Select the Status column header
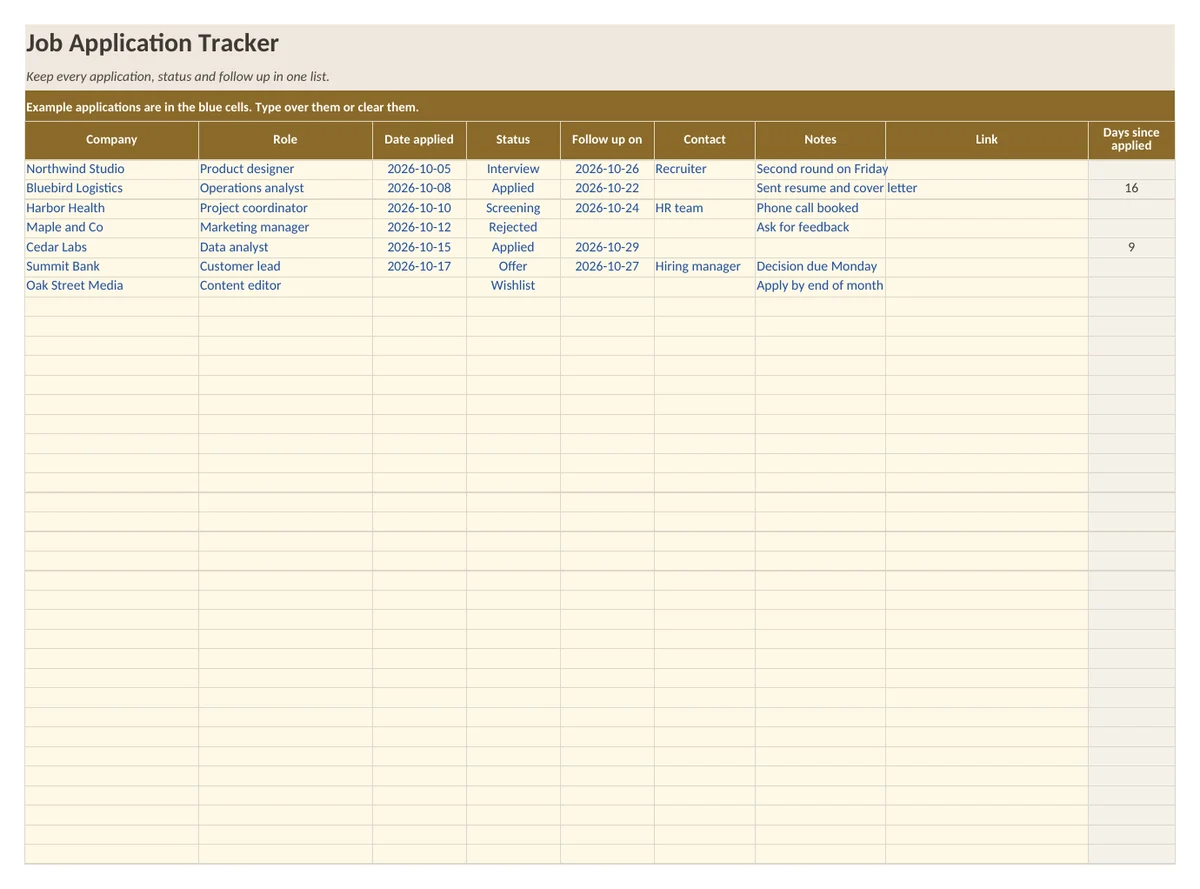 [513, 140]
